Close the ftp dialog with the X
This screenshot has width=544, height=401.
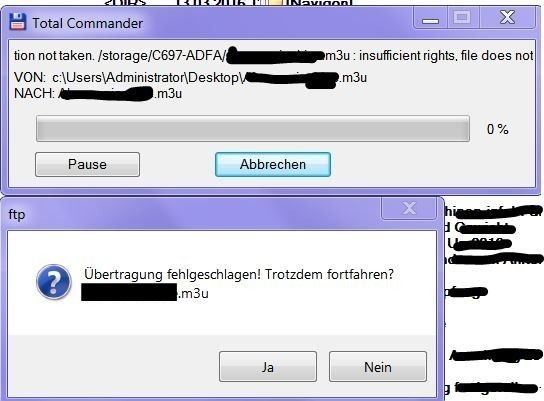pos(409,208)
